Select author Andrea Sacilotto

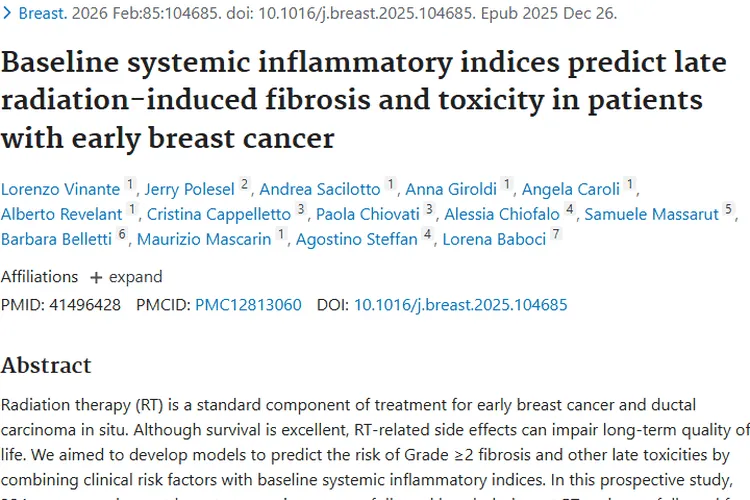click(320, 187)
